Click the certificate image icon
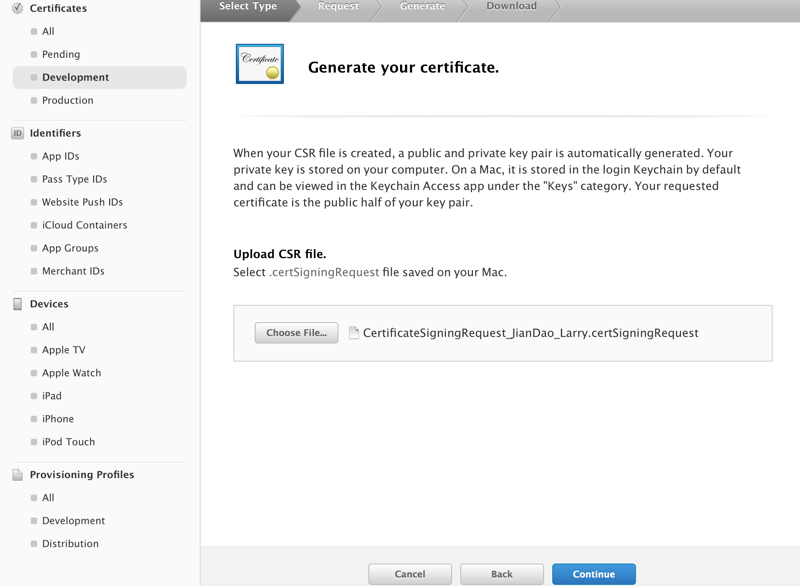 point(260,64)
